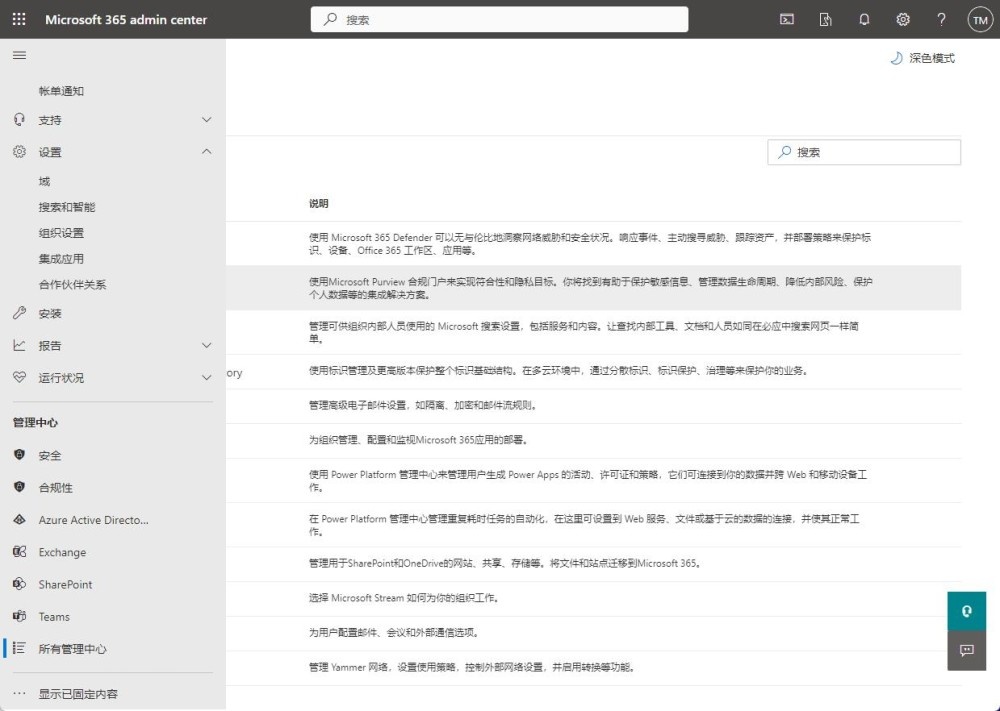The image size is (1000, 711).
Task: Select the Microsoft Stream description row
Action: [x=593, y=598]
